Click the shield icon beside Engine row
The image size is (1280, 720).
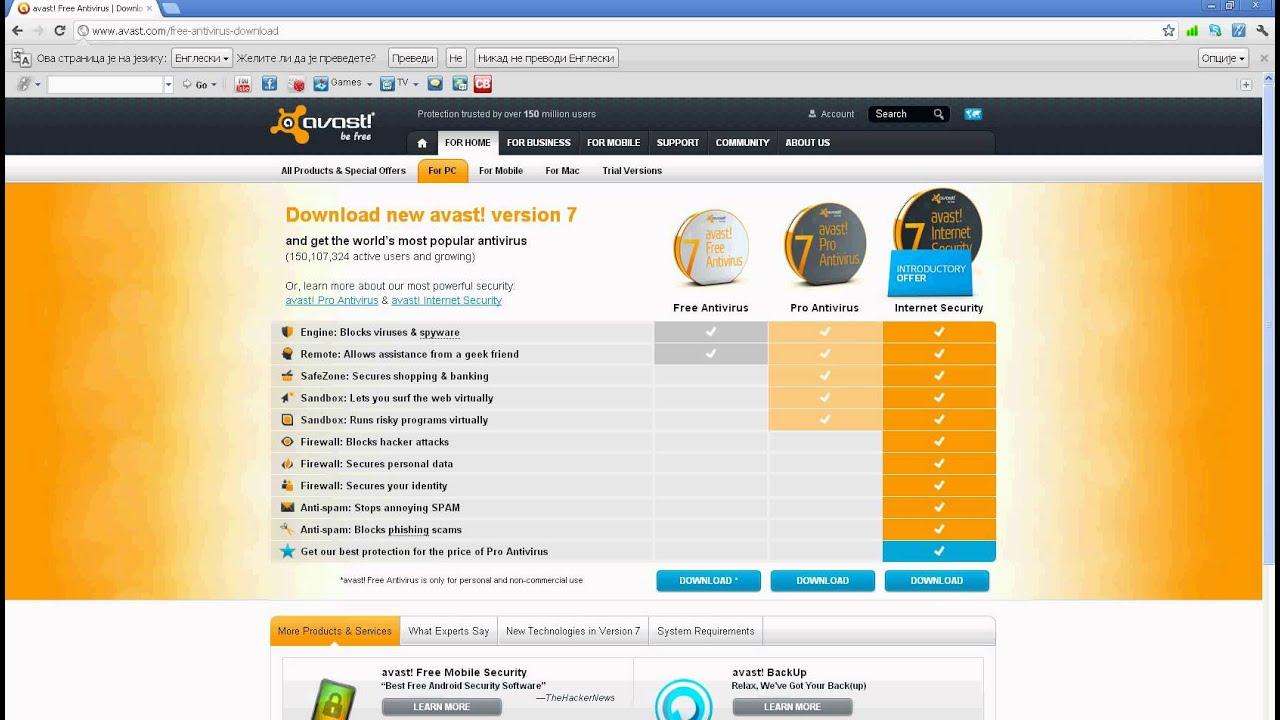click(x=287, y=332)
